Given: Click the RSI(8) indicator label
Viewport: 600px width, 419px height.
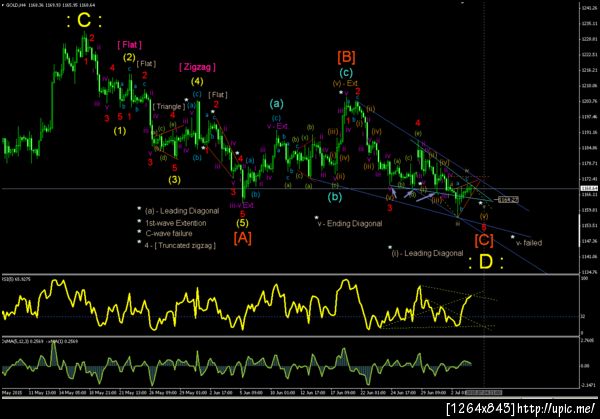Looking at the screenshot, I should click(17, 279).
